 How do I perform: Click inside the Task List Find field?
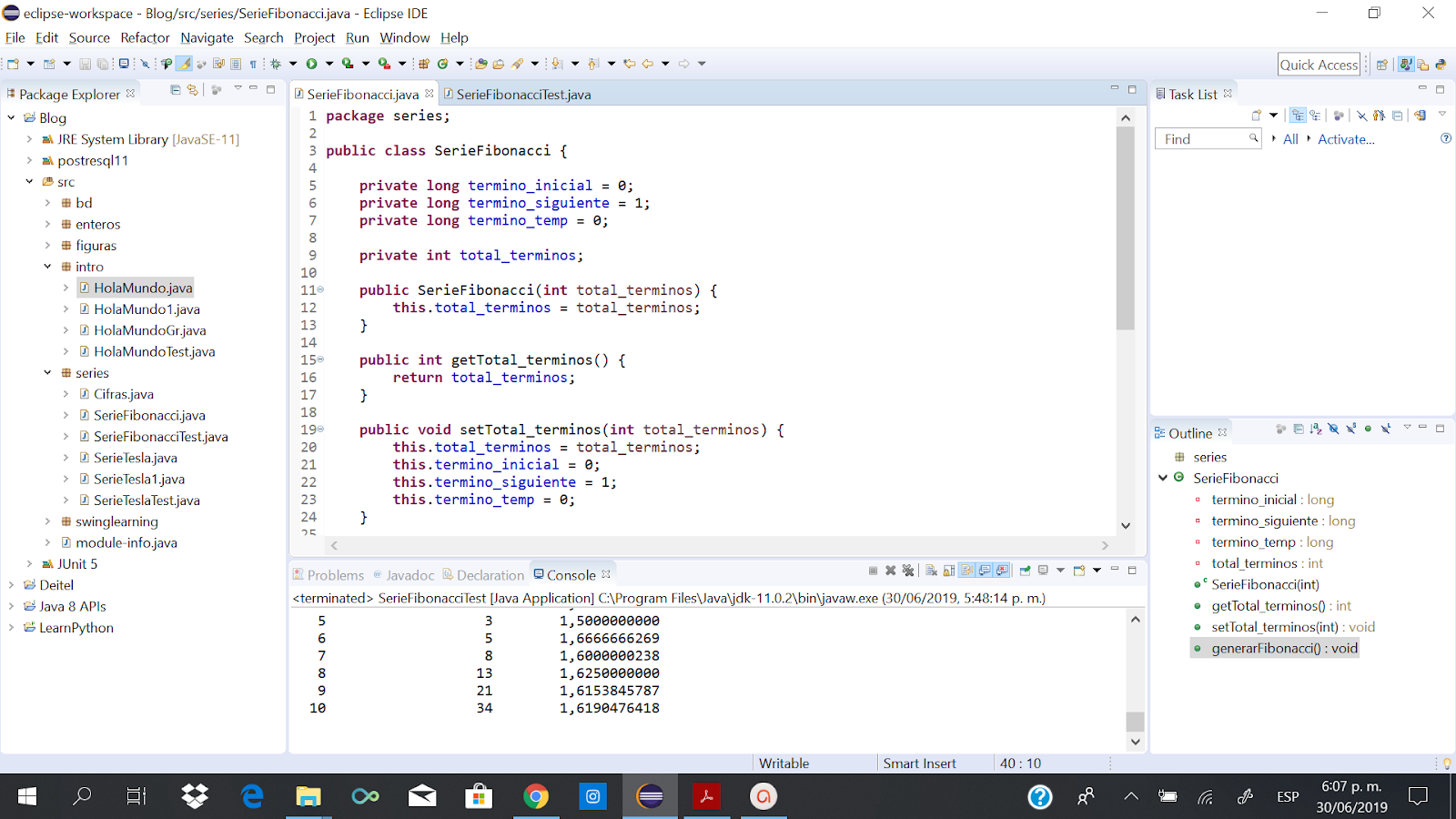coord(1203,138)
